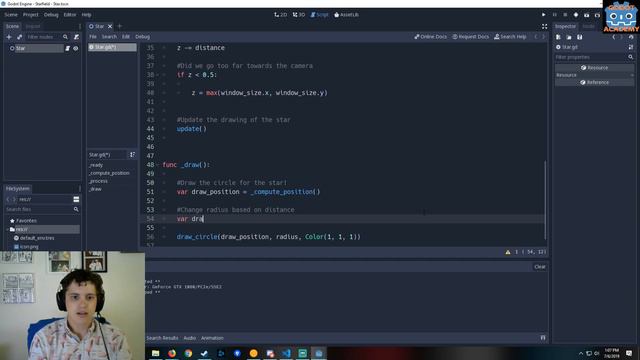
Task: Open script editor Debug menu
Action: pyautogui.click(x=142, y=37)
